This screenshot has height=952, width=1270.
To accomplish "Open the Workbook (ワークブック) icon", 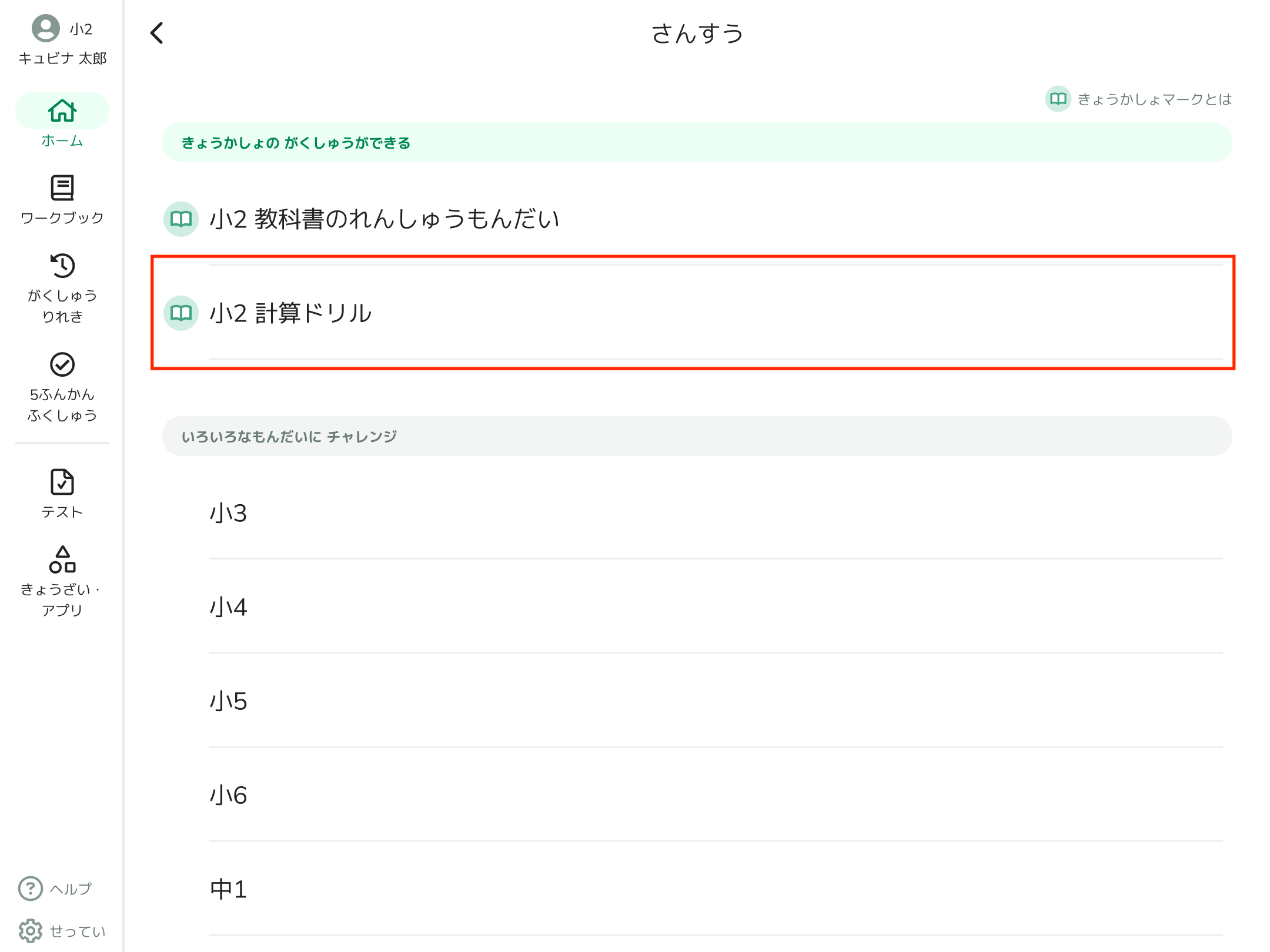I will (62, 188).
